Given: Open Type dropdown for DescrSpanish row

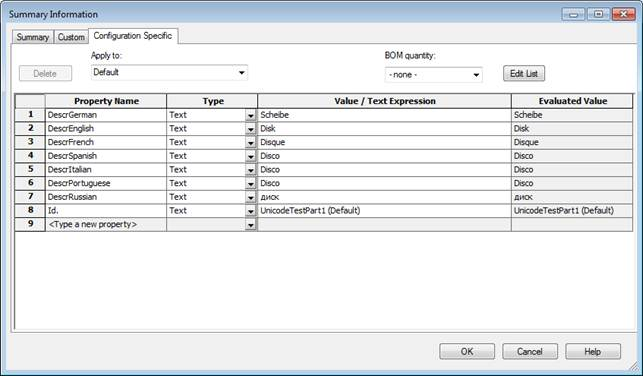Looking at the screenshot, I should point(251,157).
